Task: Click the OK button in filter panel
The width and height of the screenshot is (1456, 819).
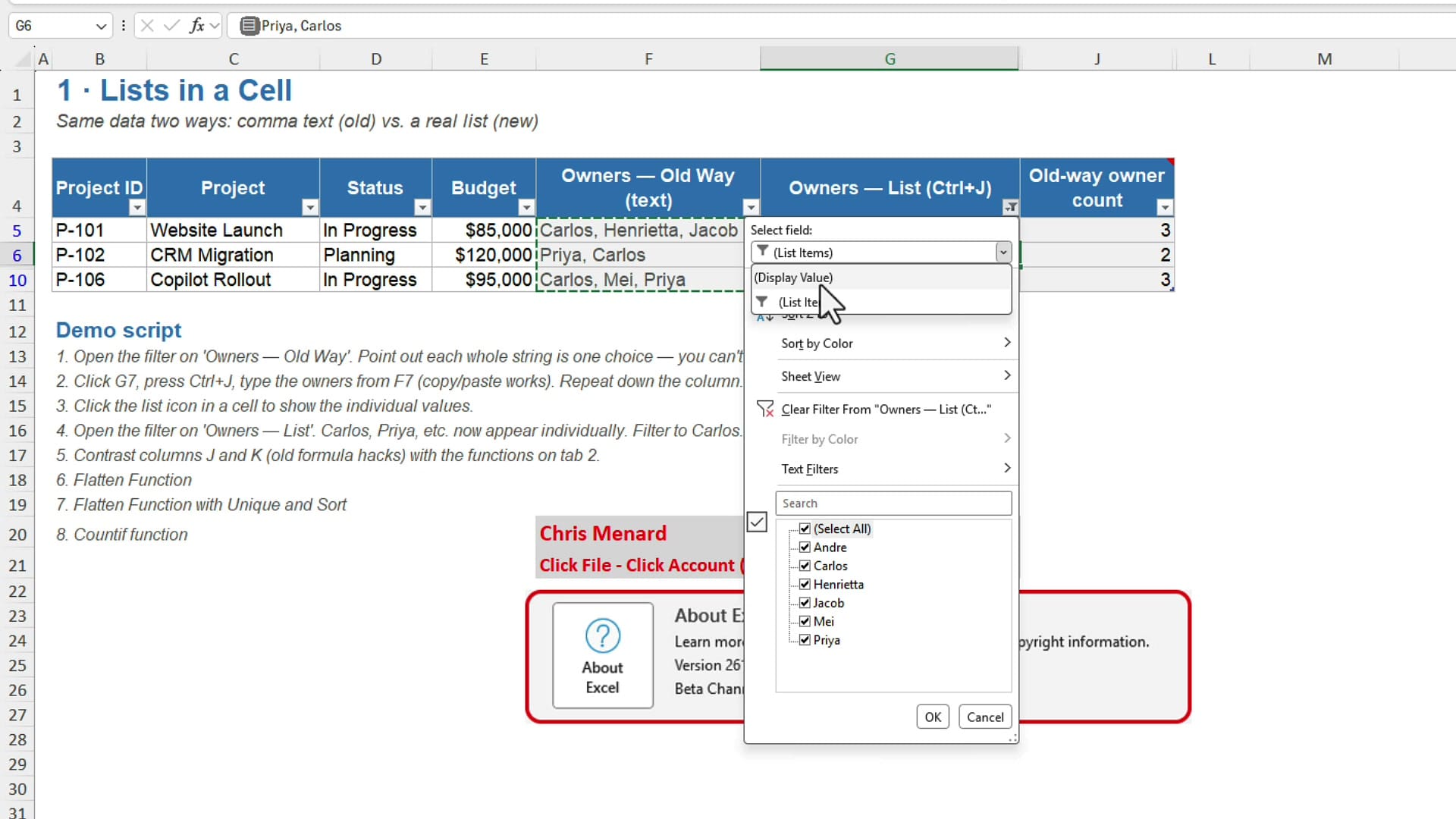Action: pyautogui.click(x=933, y=717)
